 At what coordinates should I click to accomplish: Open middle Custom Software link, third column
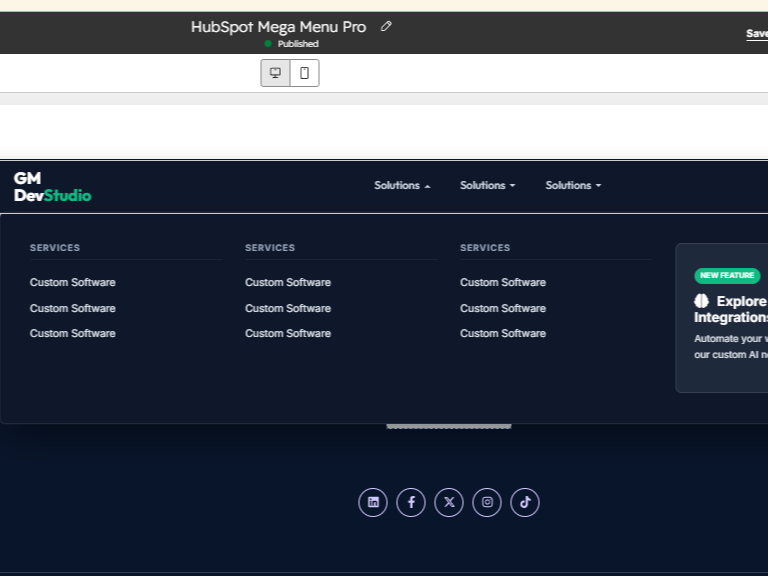pos(503,309)
